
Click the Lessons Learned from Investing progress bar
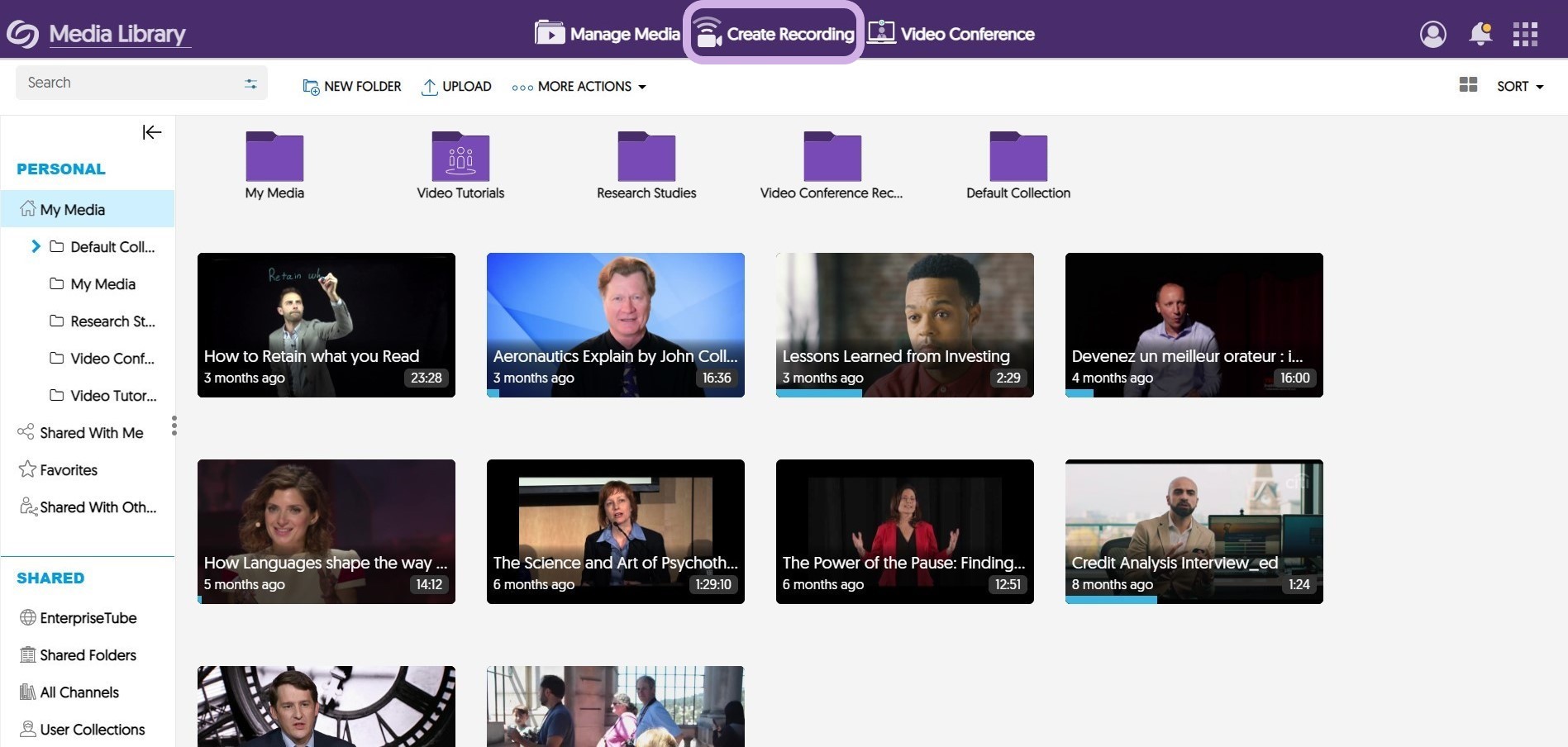coord(819,393)
